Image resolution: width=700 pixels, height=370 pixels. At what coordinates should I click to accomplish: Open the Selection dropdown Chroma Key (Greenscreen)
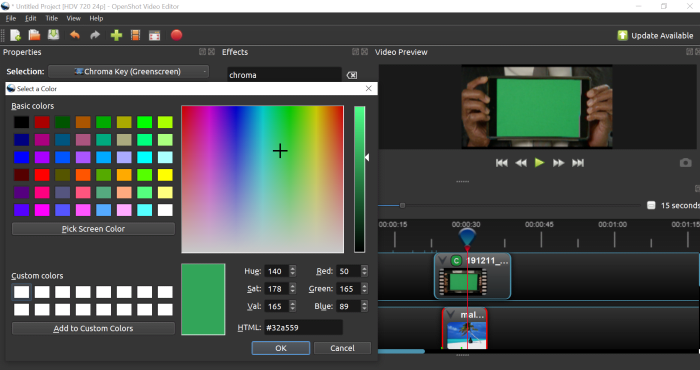click(128, 71)
